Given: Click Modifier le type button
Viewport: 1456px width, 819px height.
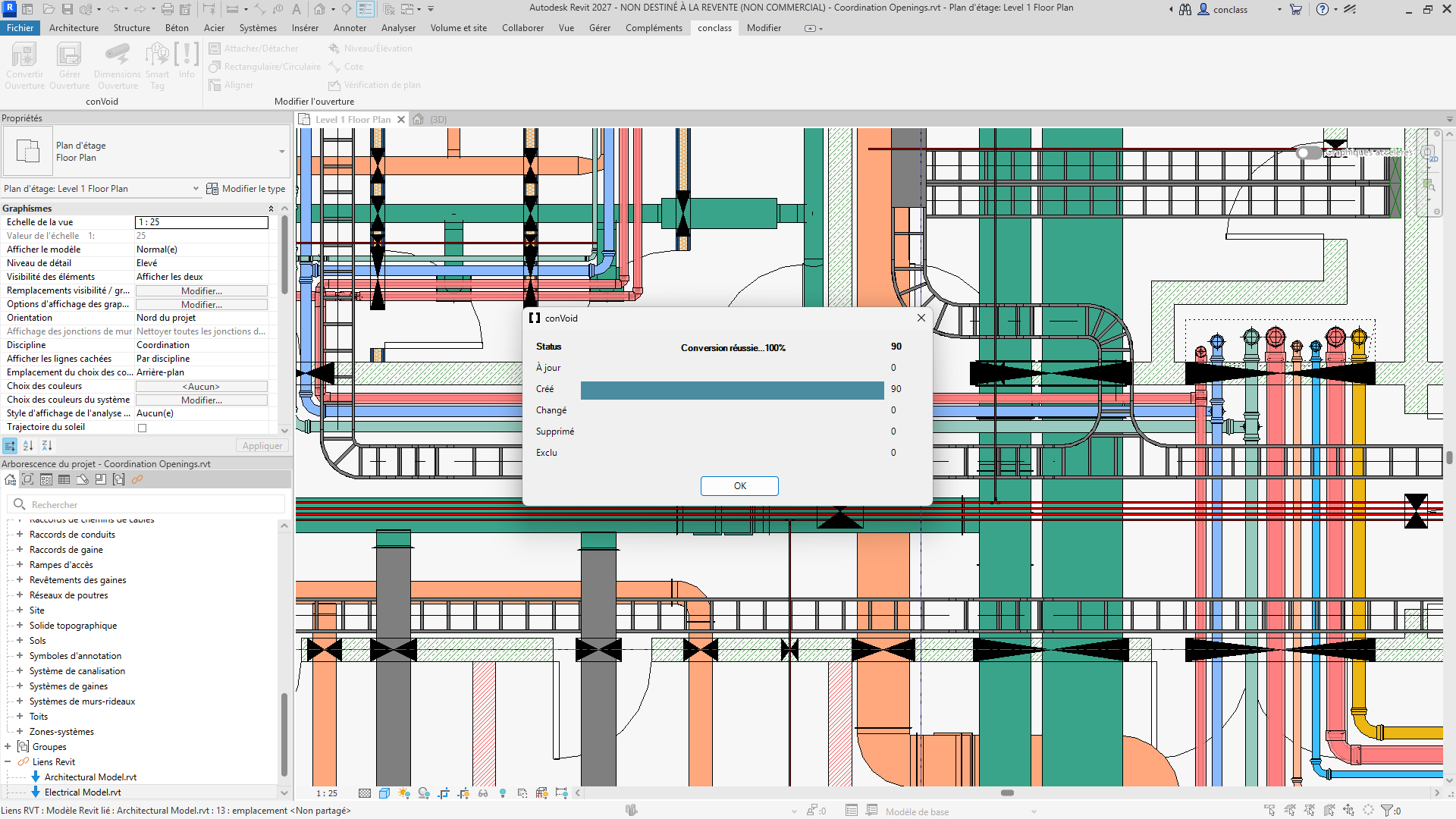Looking at the screenshot, I should (246, 189).
